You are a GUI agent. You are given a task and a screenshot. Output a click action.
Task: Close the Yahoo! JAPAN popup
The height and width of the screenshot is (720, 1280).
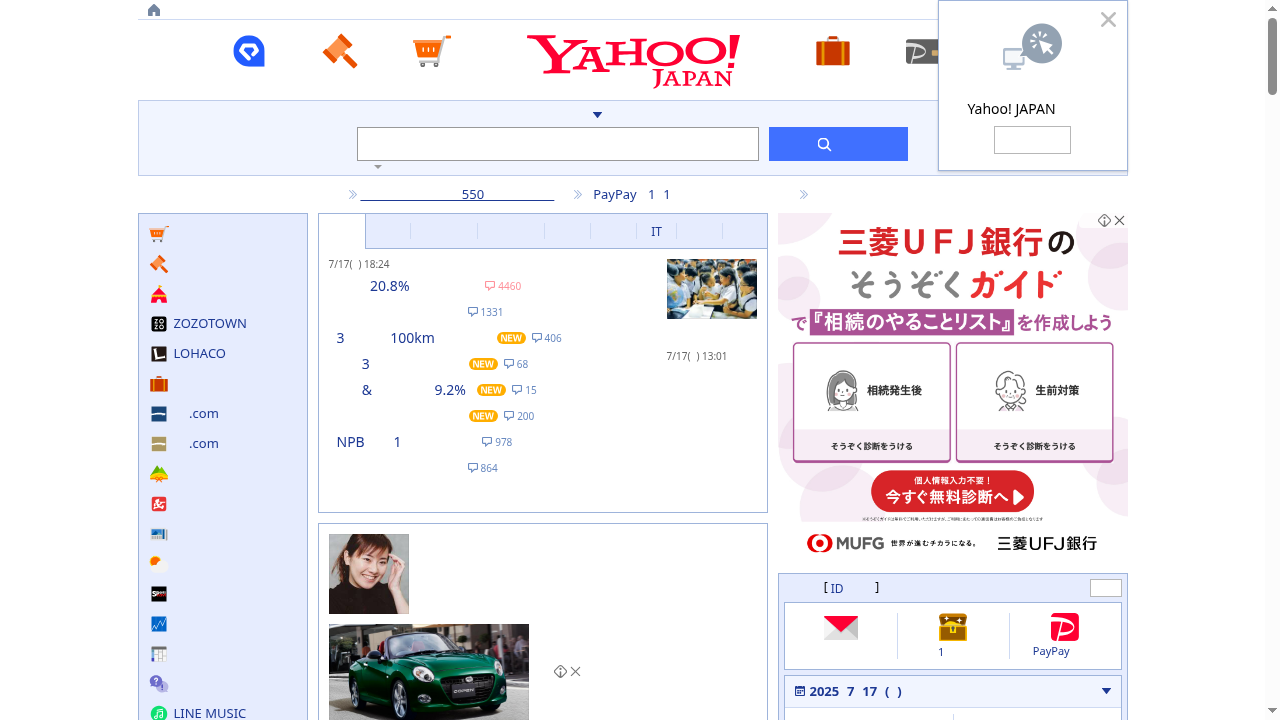tap(1108, 19)
